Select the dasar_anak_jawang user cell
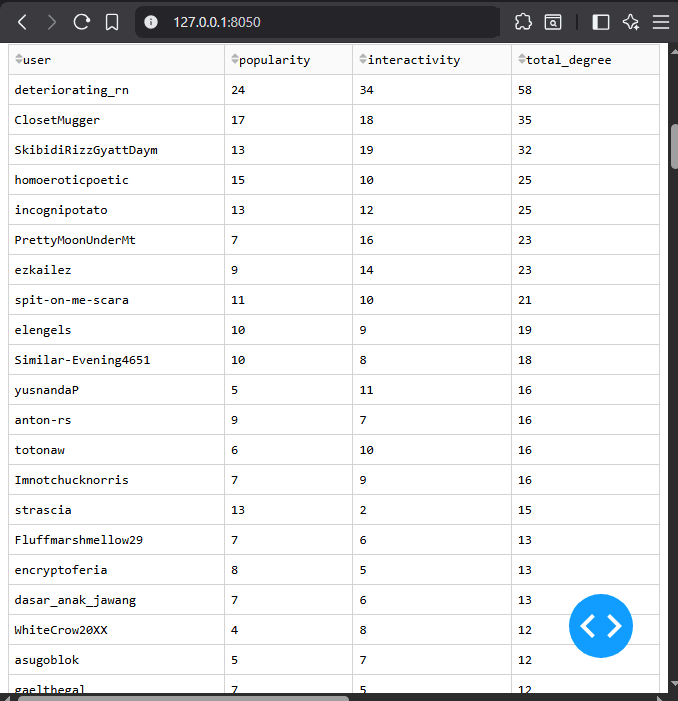Image resolution: width=678 pixels, height=701 pixels. [116, 600]
